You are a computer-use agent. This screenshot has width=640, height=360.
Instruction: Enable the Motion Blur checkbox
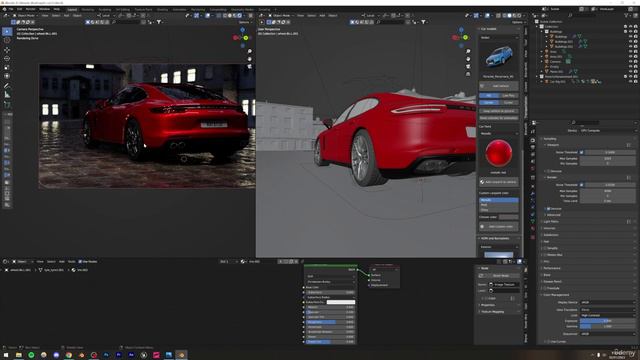[545, 255]
